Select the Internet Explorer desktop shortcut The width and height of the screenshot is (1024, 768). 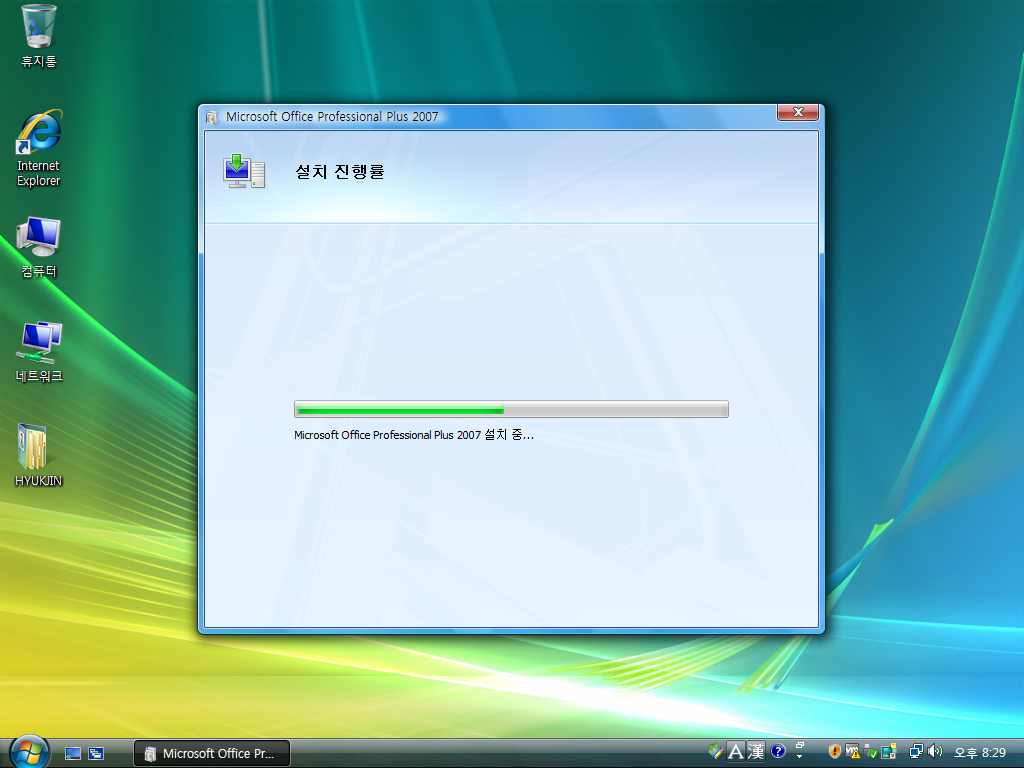(x=39, y=149)
